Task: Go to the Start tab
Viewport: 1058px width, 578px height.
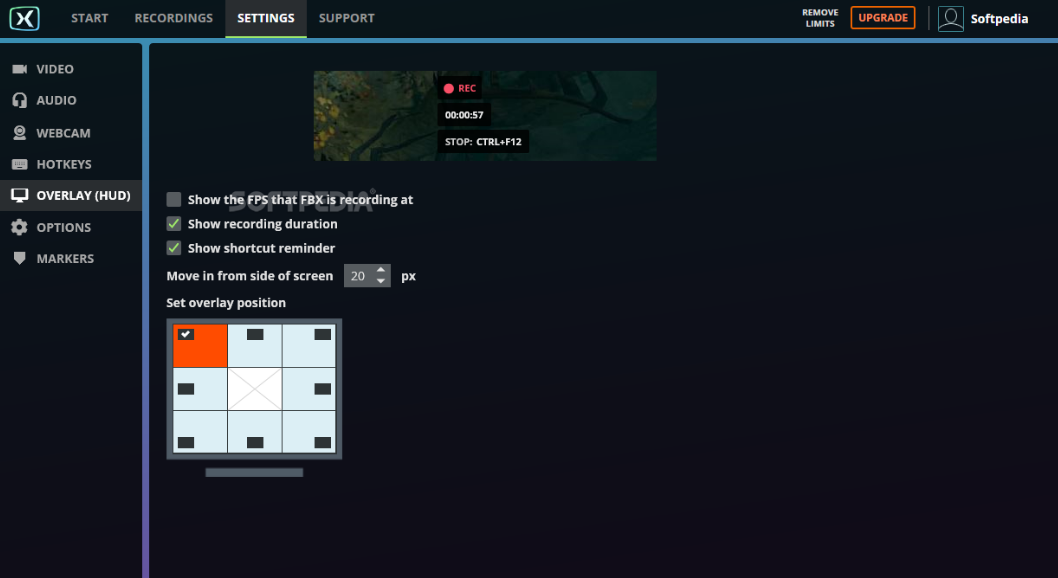Action: [x=90, y=18]
